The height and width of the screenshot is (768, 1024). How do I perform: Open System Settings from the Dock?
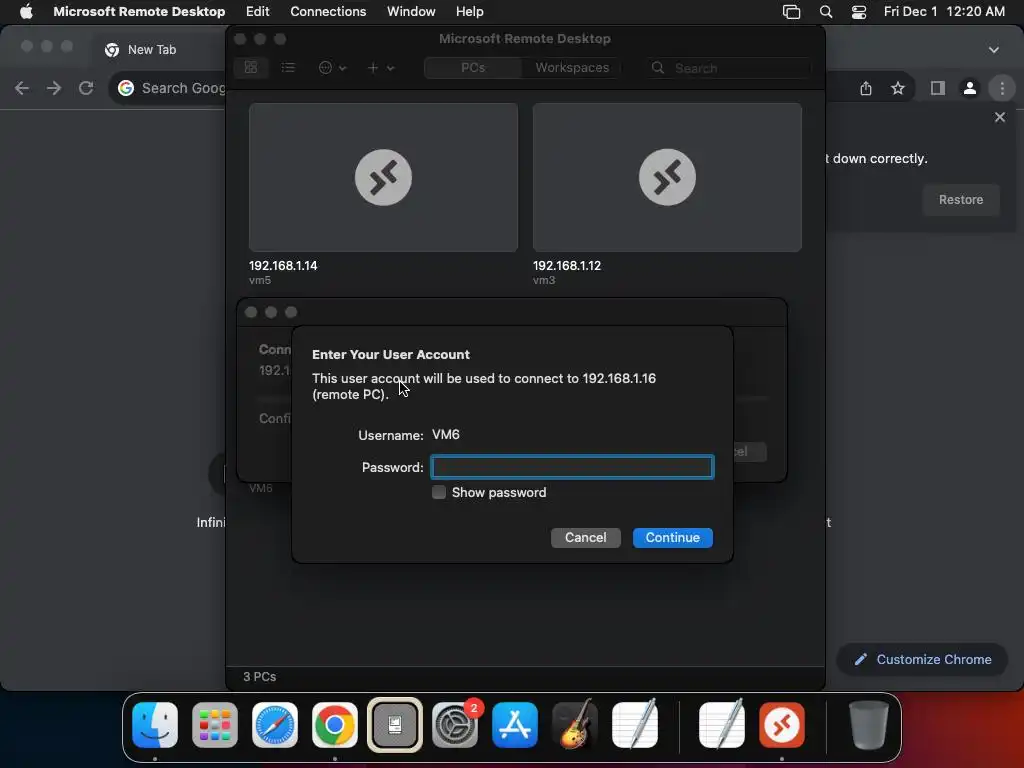tap(455, 725)
